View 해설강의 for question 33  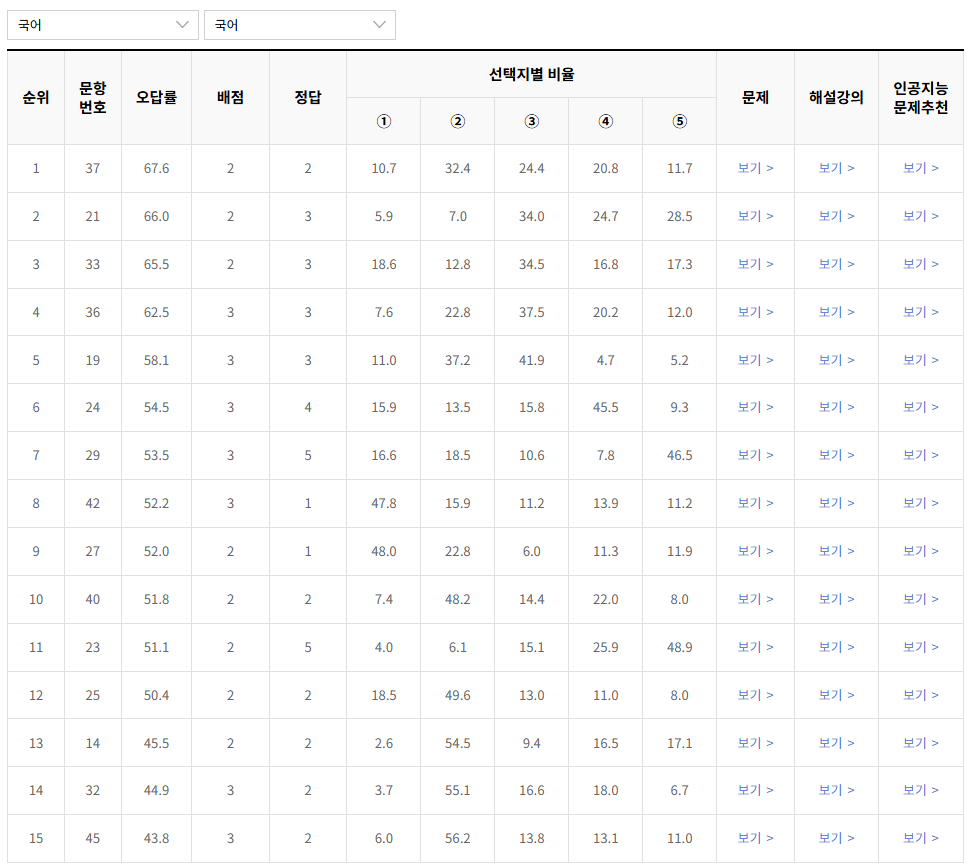pyautogui.click(x=835, y=264)
